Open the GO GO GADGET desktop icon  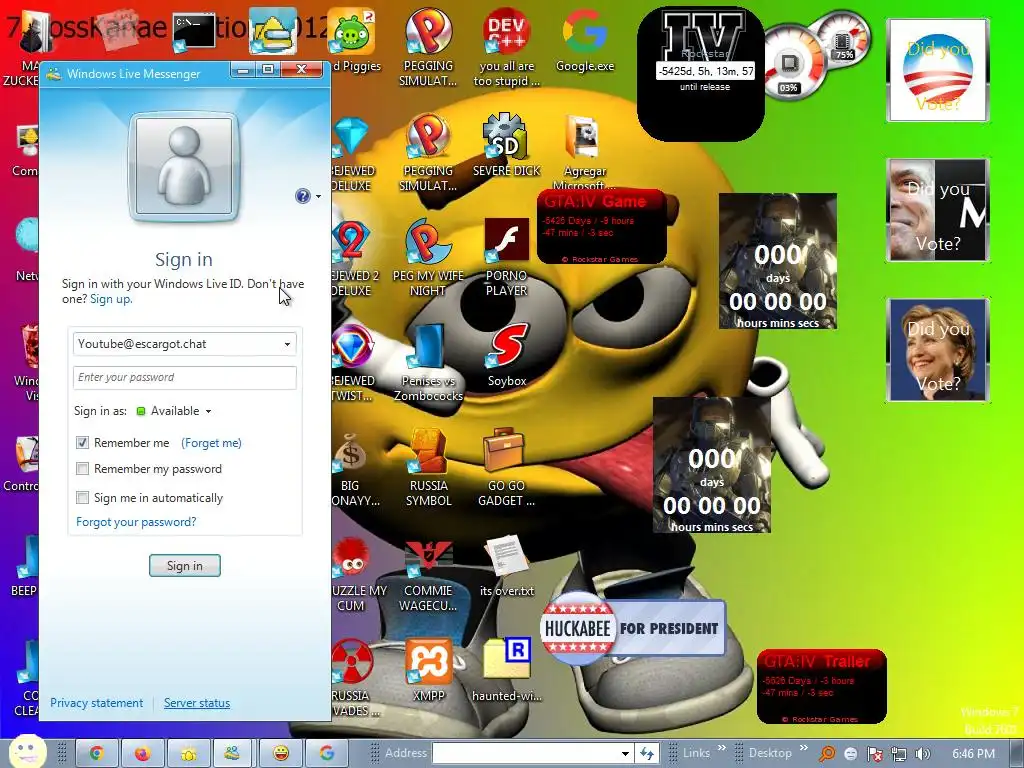[506, 467]
